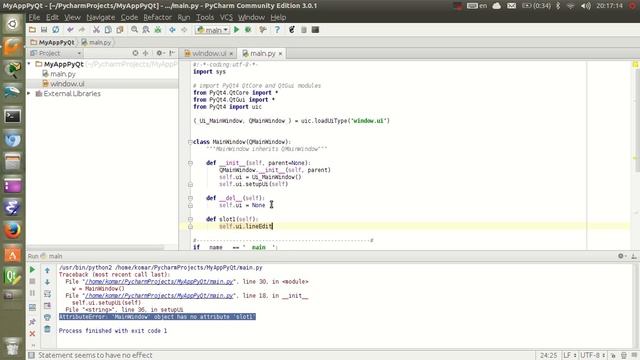The width and height of the screenshot is (640, 360).
Task: Click the Stop square in Run panel
Action: tap(32, 282)
